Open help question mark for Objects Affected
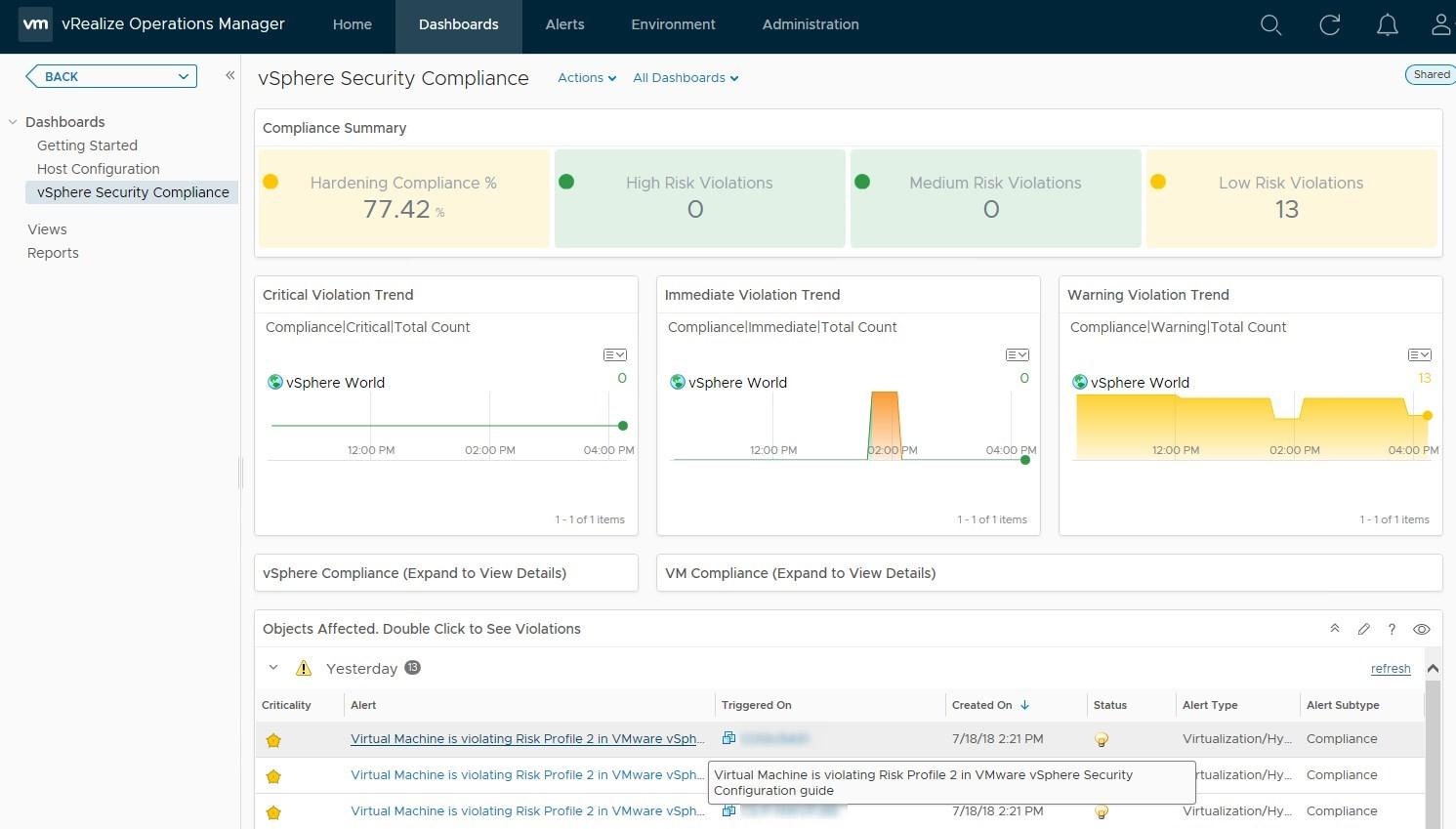The image size is (1456, 829). 1392,629
